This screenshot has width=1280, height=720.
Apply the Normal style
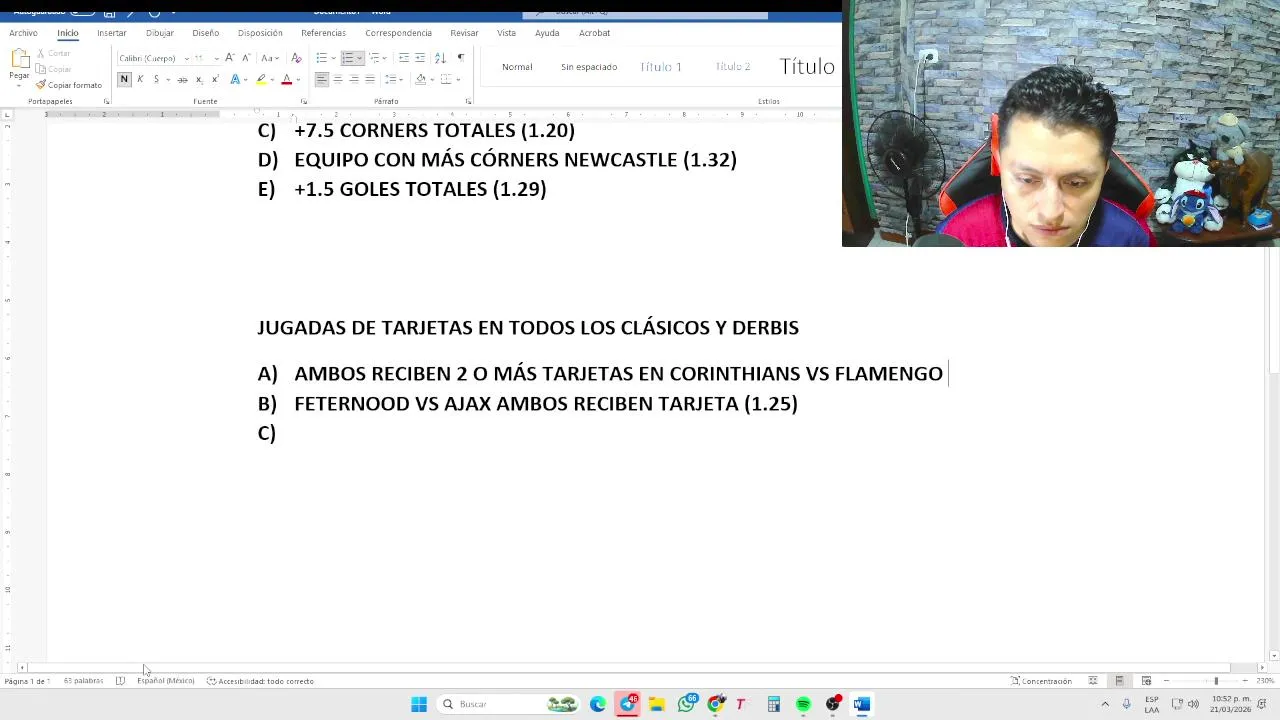(x=517, y=67)
